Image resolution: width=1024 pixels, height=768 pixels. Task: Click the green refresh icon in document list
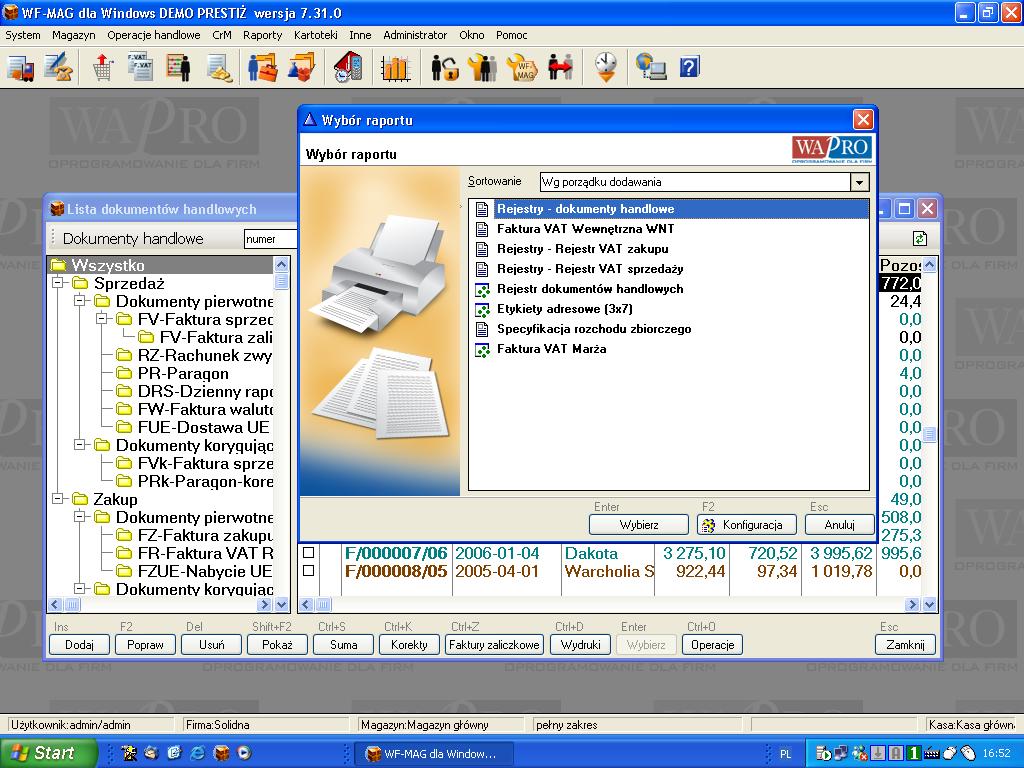click(919, 239)
